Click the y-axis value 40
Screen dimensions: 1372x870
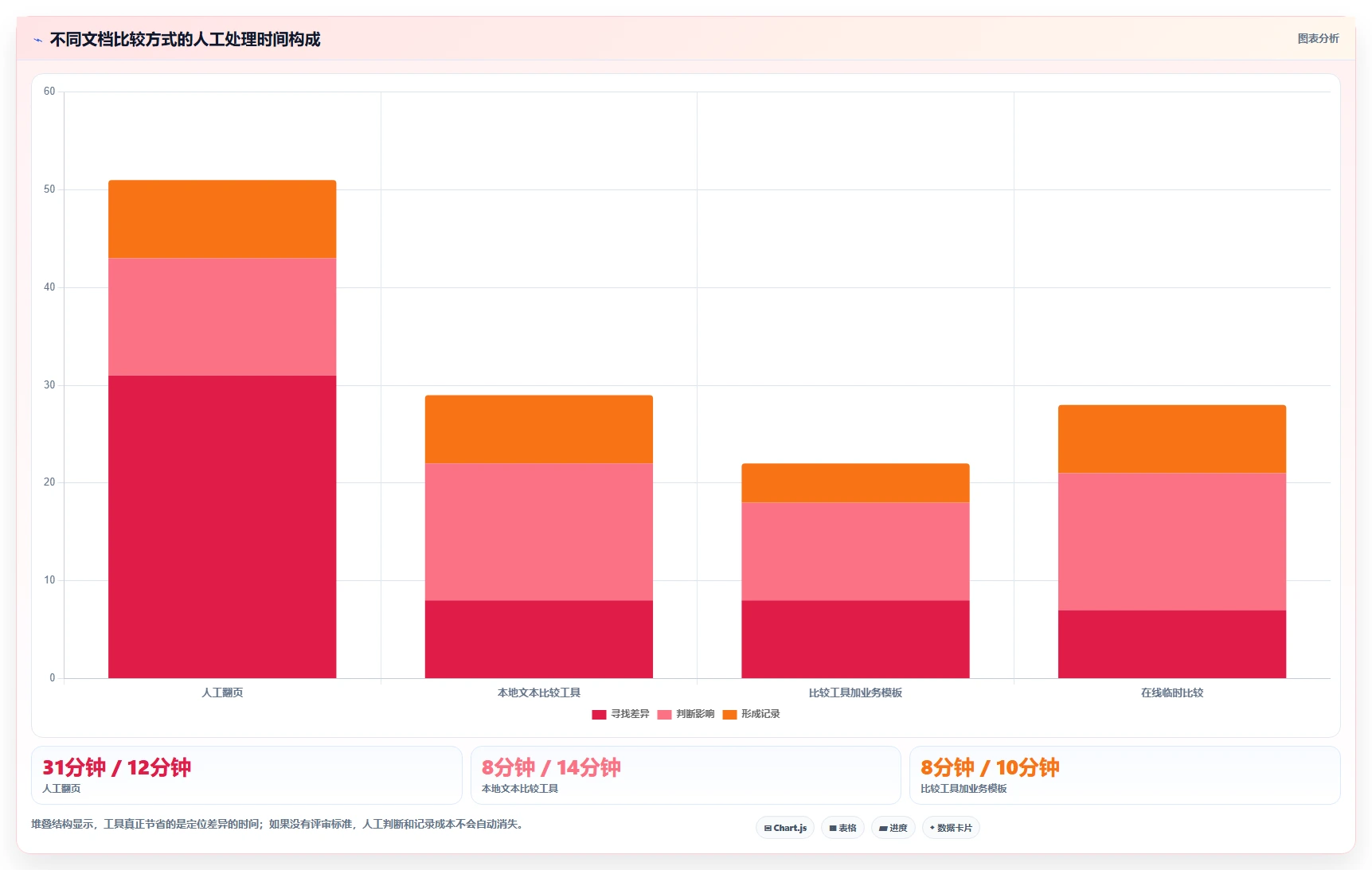pos(49,287)
